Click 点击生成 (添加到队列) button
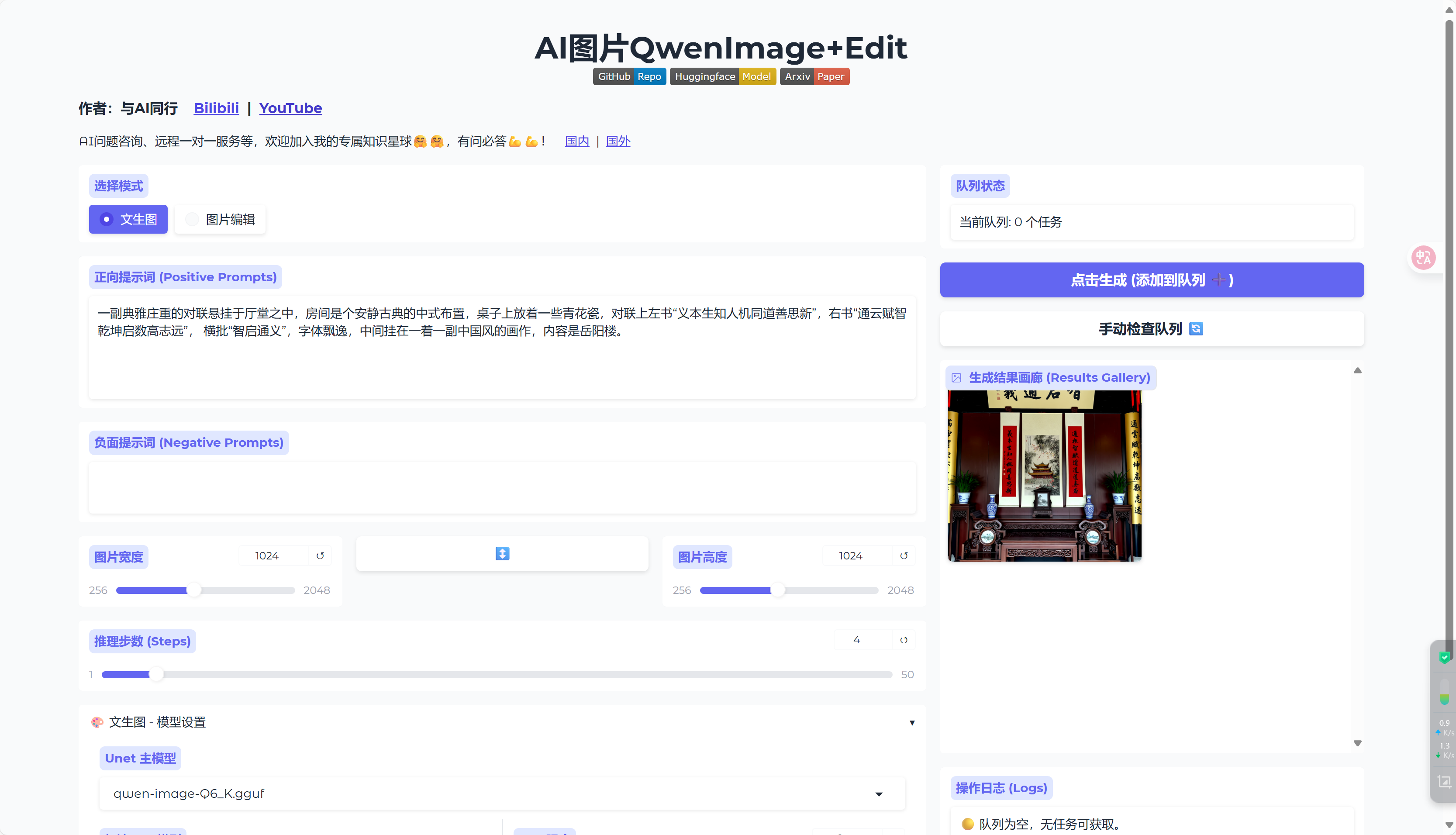This screenshot has height=835, width=1456. pos(1152,280)
